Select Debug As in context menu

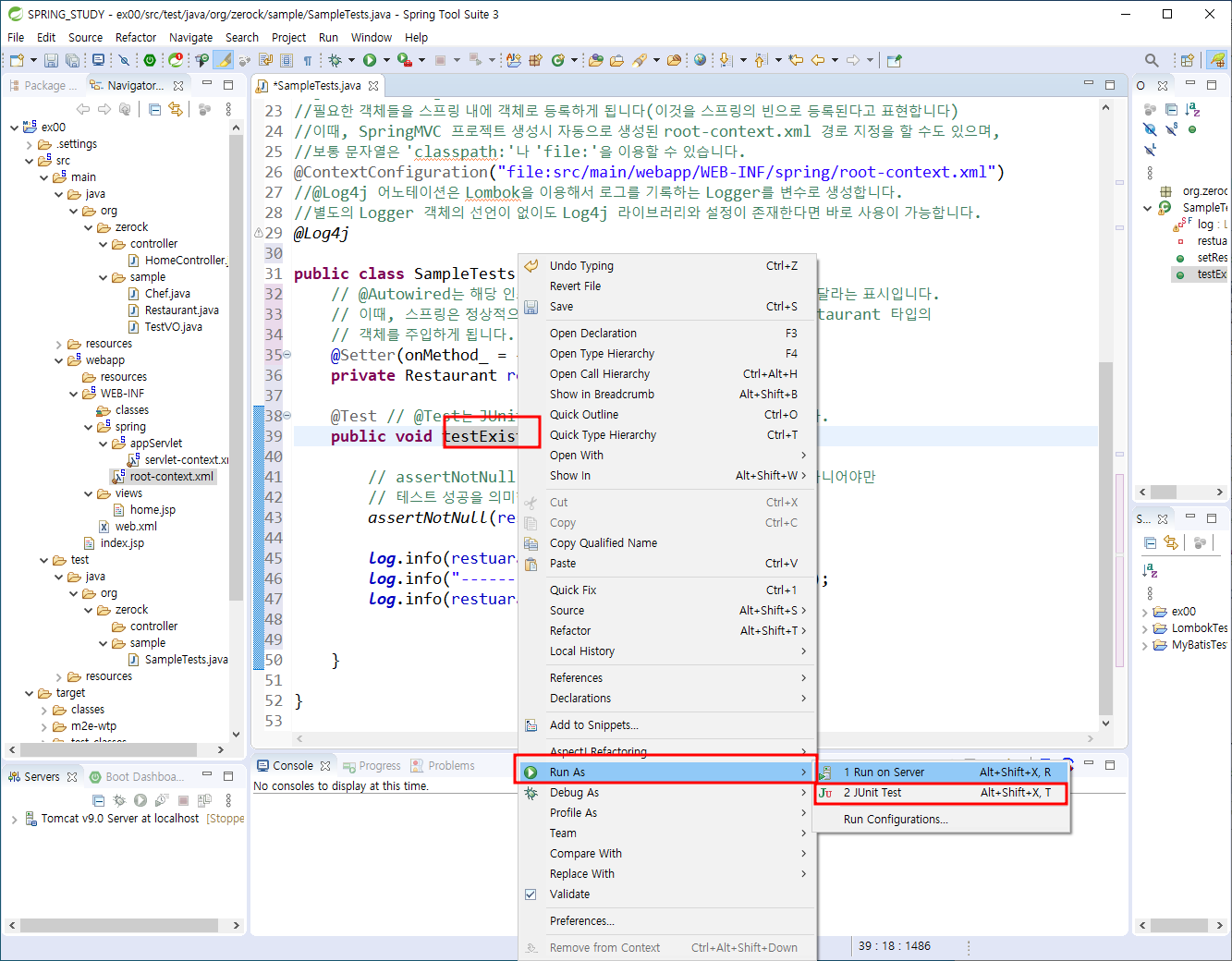tap(665, 793)
